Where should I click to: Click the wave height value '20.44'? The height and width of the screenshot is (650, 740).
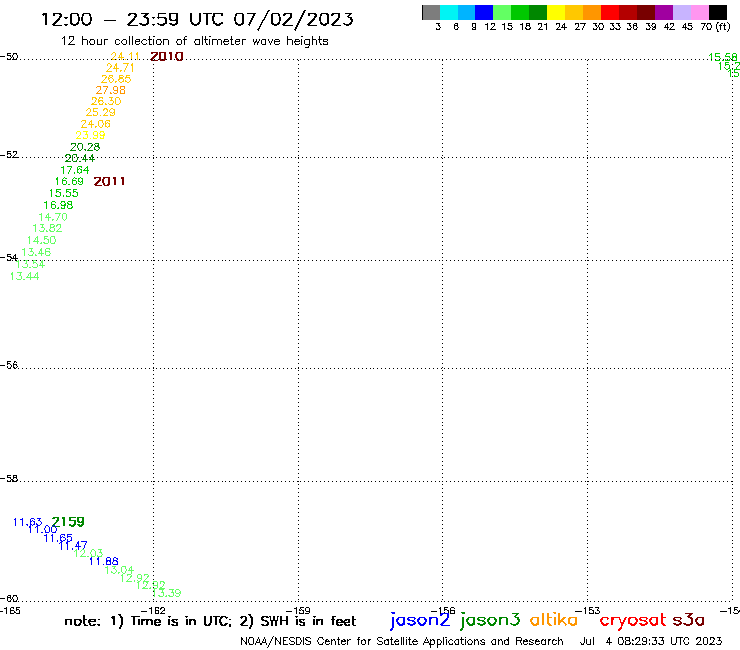click(80, 159)
